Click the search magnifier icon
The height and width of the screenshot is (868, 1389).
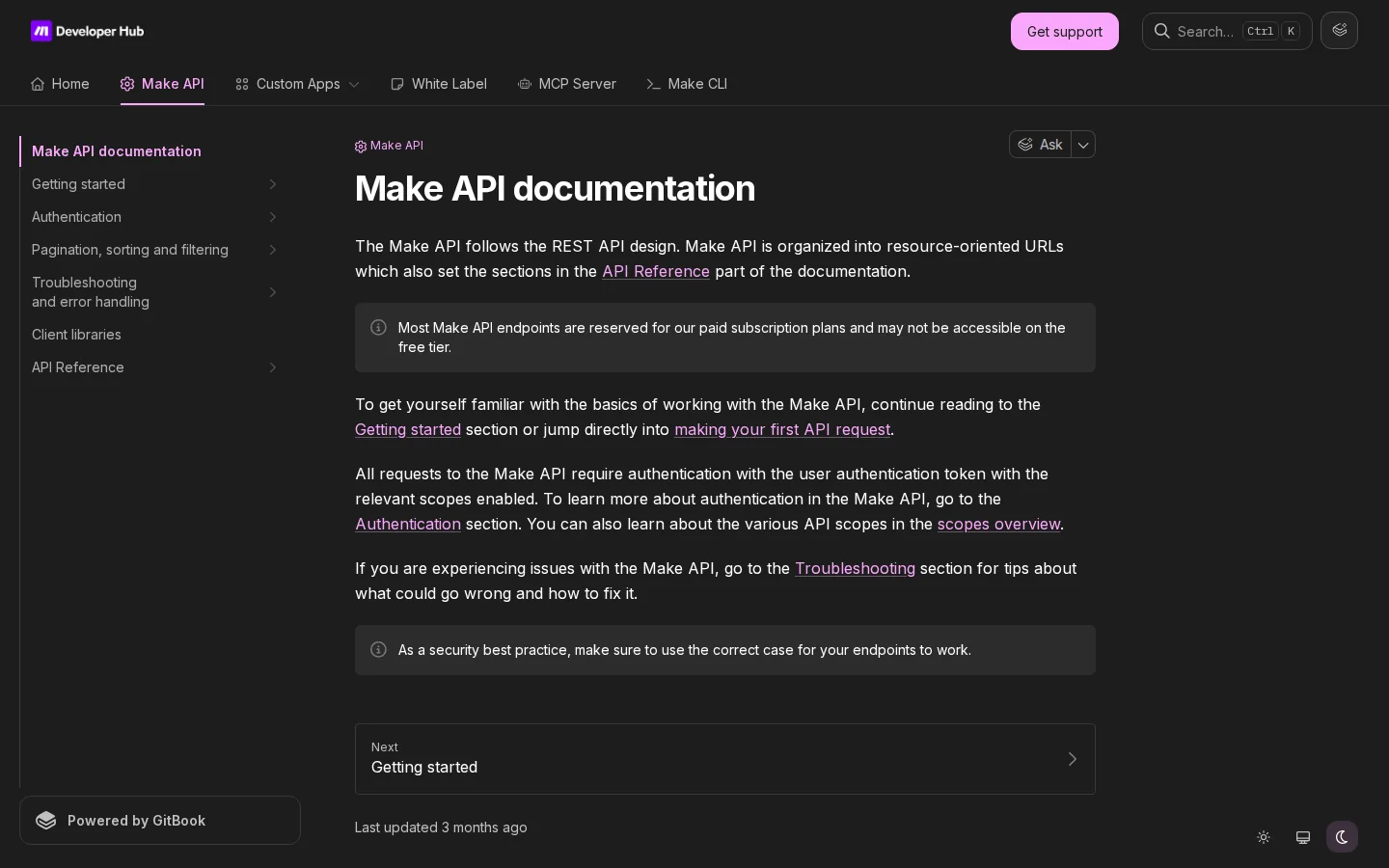[x=1162, y=31]
